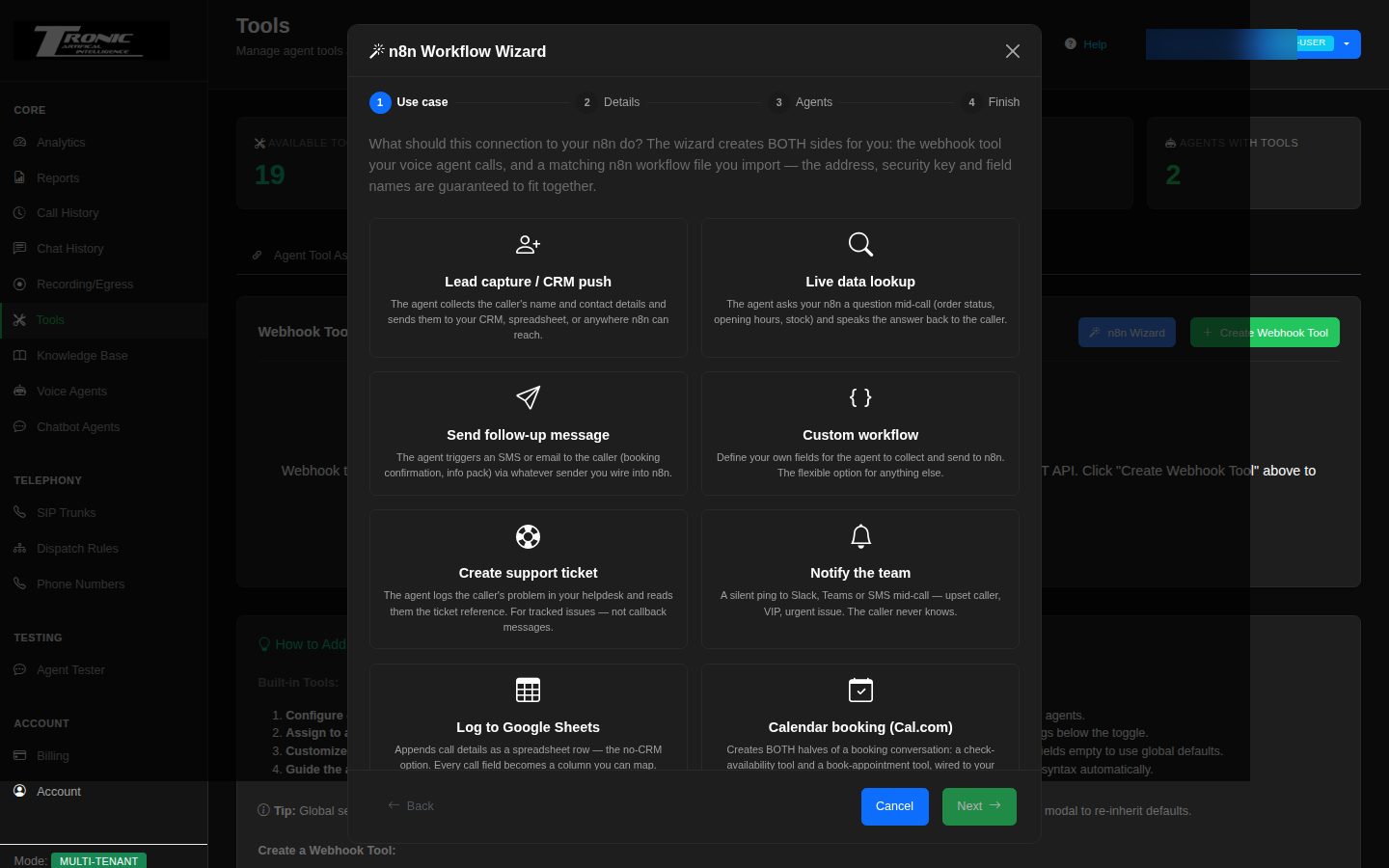
Task: Click the Lead capture person-plus icon
Action: pyautogui.click(x=528, y=245)
